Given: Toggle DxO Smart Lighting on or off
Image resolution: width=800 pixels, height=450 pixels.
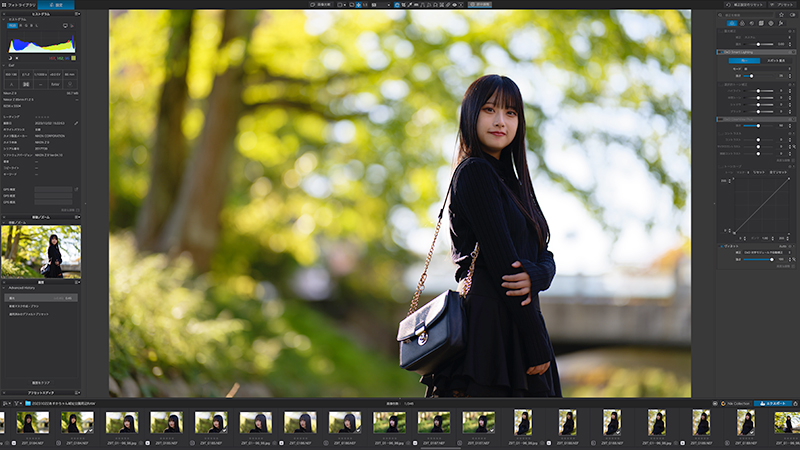Looking at the screenshot, I should (719, 52).
